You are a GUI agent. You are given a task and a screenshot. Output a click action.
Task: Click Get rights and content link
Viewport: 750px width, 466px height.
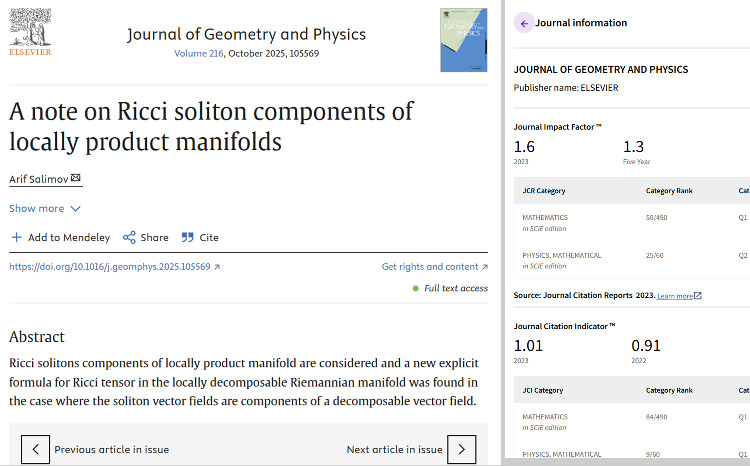pos(434,267)
